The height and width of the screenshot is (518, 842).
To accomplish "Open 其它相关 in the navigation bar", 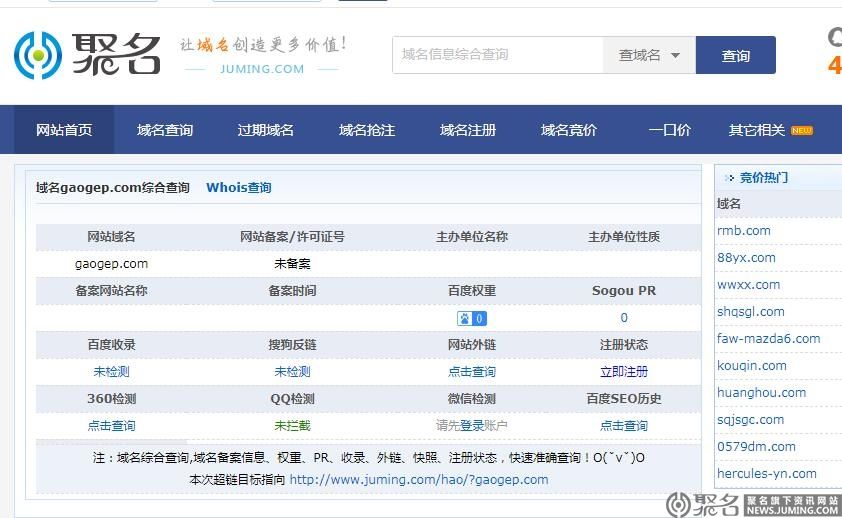I will tap(757, 130).
